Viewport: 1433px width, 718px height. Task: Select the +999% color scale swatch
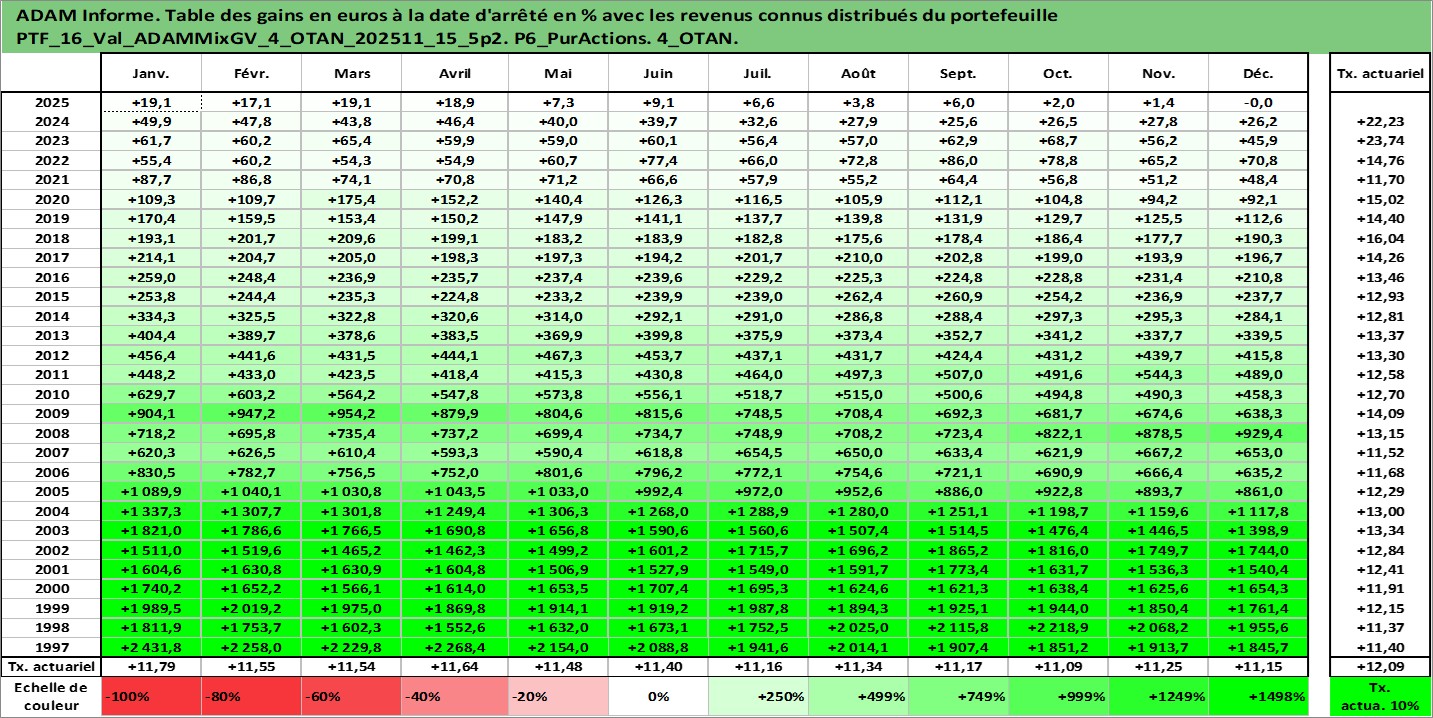(1058, 696)
